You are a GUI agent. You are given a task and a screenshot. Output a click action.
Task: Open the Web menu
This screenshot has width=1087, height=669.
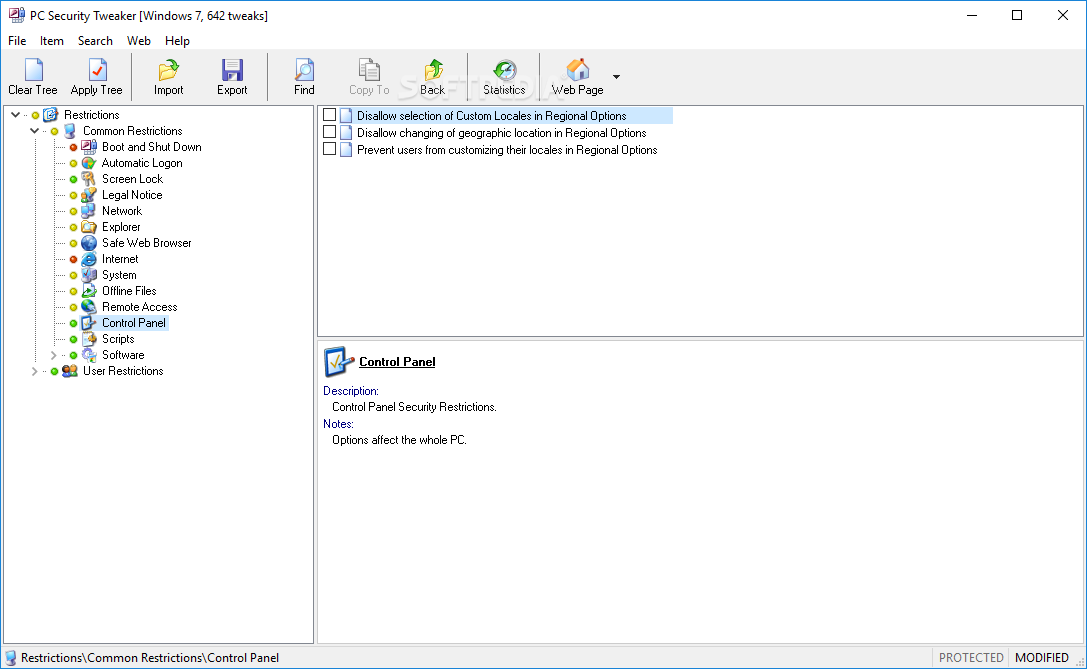(x=139, y=41)
